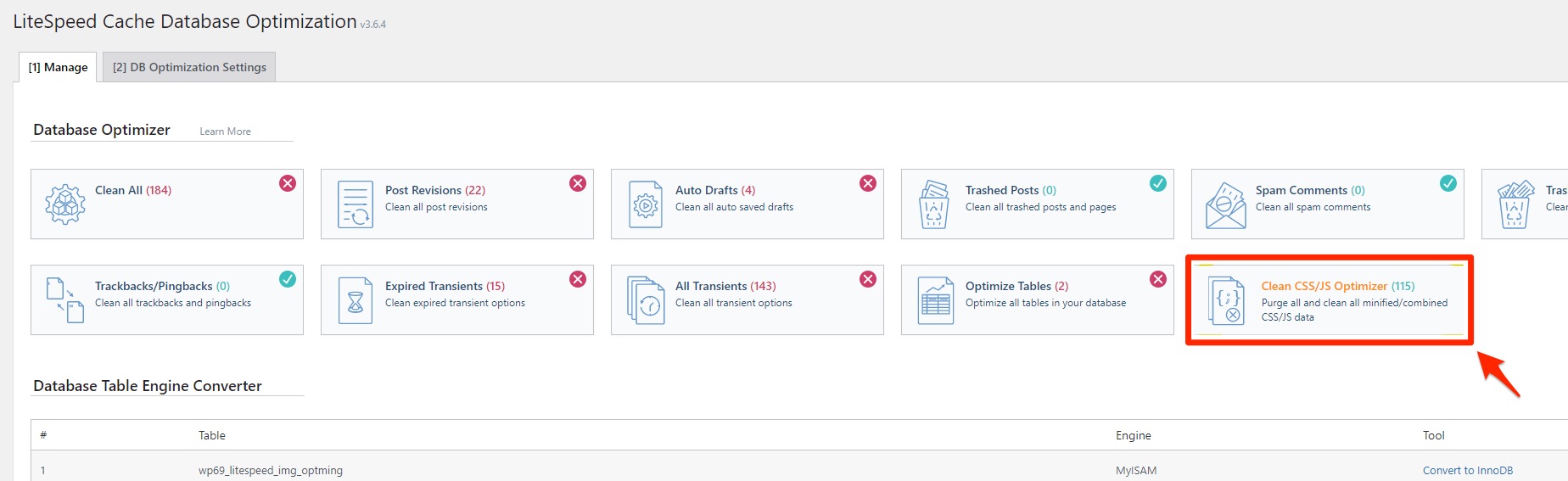Viewport: 1568px width, 481px height.
Task: Select the Manage tab
Action: (x=58, y=67)
